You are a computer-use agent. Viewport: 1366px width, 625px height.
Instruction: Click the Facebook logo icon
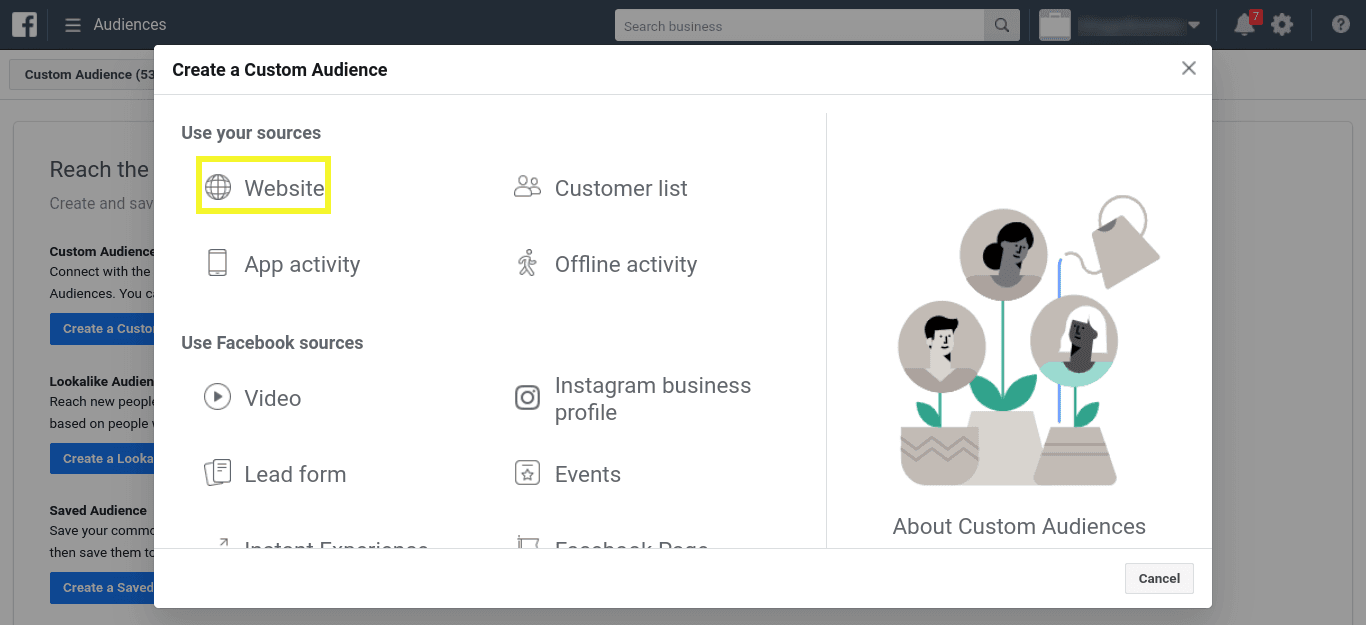tap(25, 25)
